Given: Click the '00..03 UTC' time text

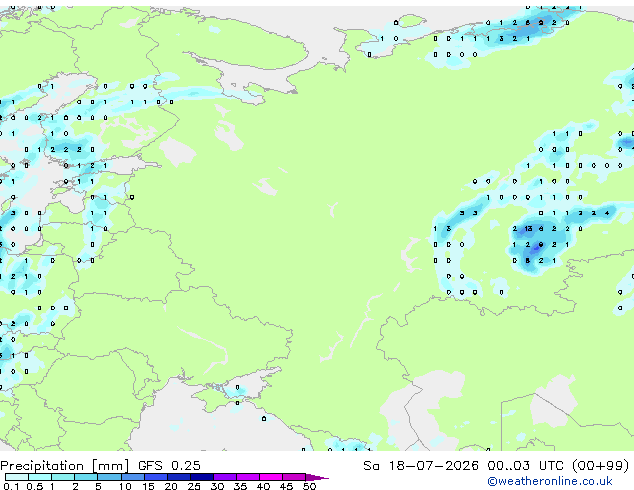Looking at the screenshot, I should 525,466.
